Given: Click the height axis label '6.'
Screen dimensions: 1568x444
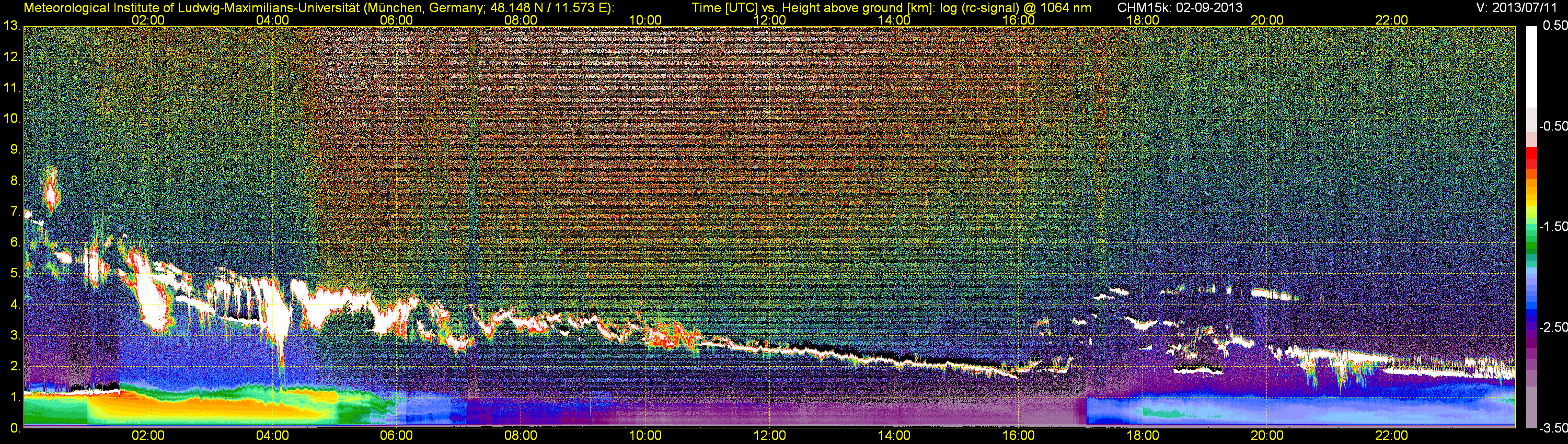Looking at the screenshot, I should pyautogui.click(x=15, y=243).
